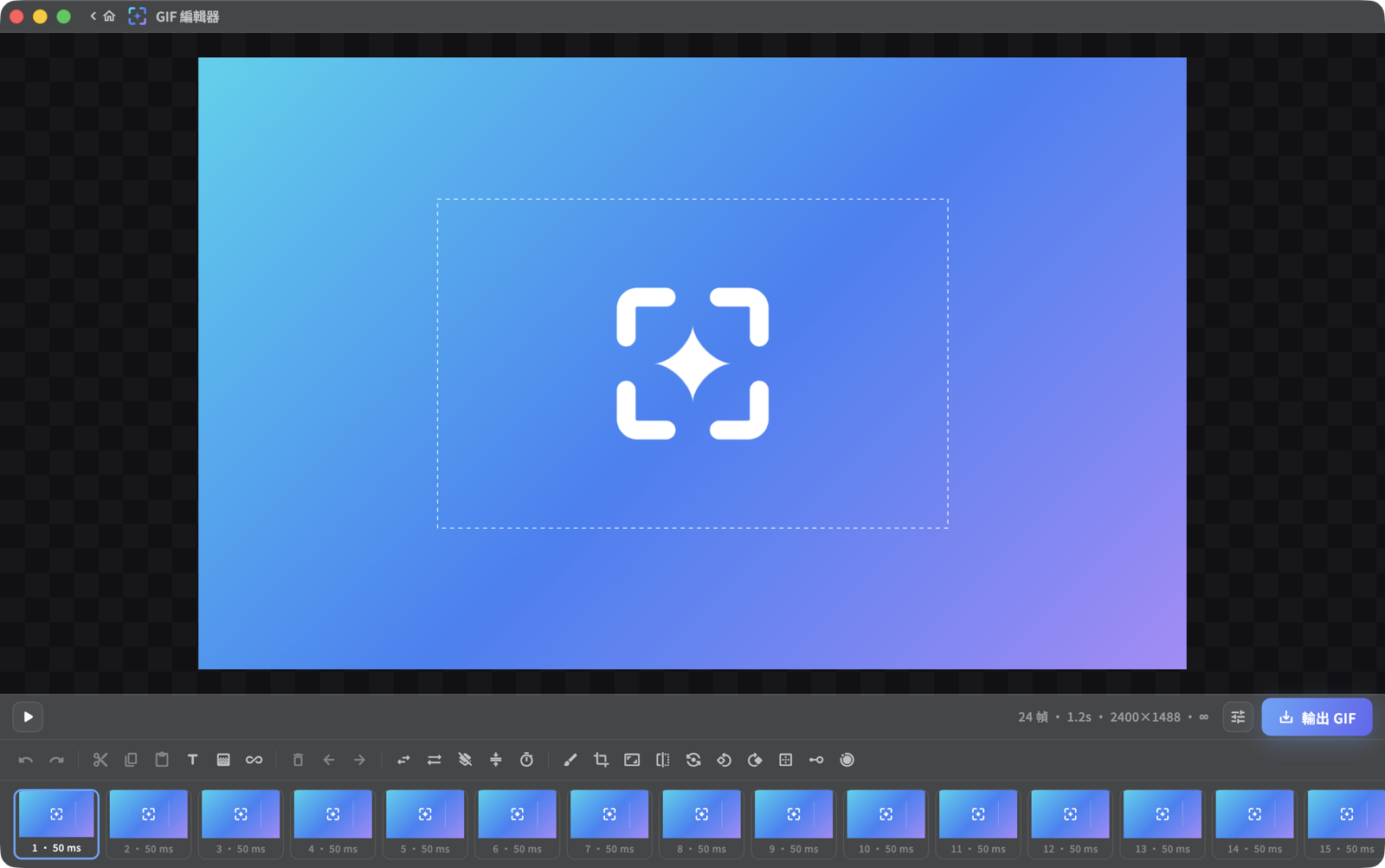Open the resize canvas tool
Image resolution: width=1385 pixels, height=868 pixels.
[x=632, y=760]
